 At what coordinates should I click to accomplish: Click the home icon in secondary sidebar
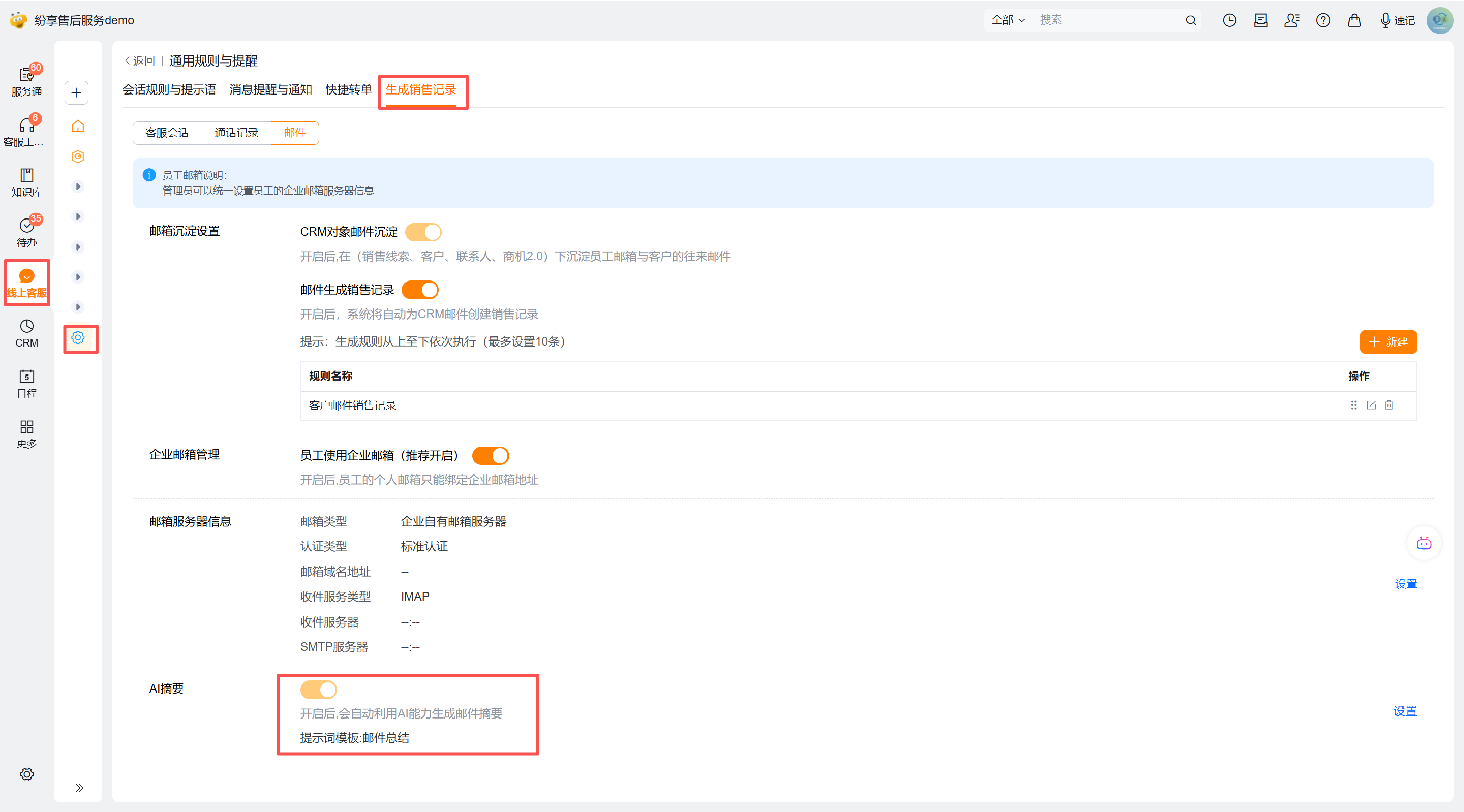click(x=78, y=126)
